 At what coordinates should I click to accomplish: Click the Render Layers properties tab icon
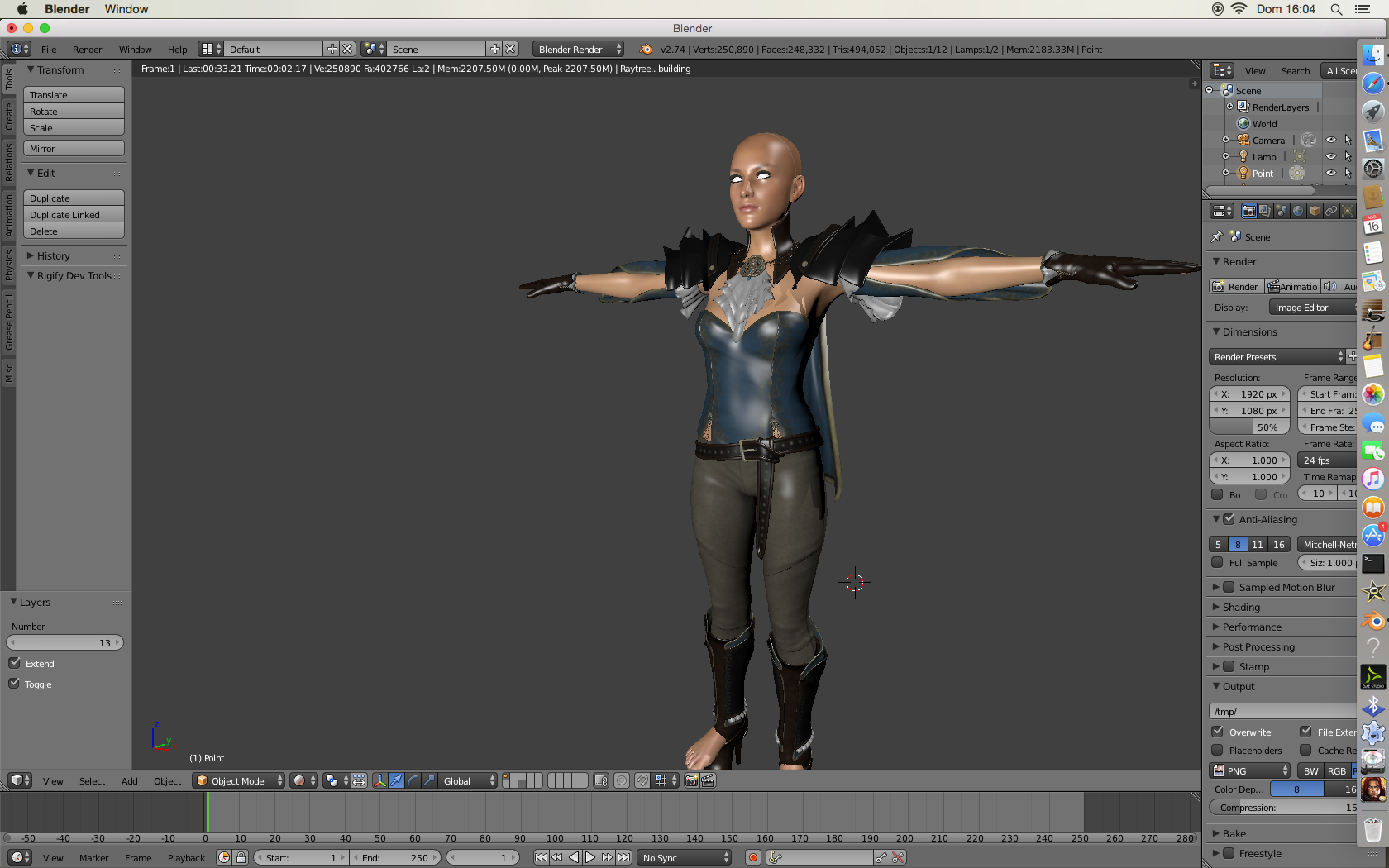(x=1265, y=212)
